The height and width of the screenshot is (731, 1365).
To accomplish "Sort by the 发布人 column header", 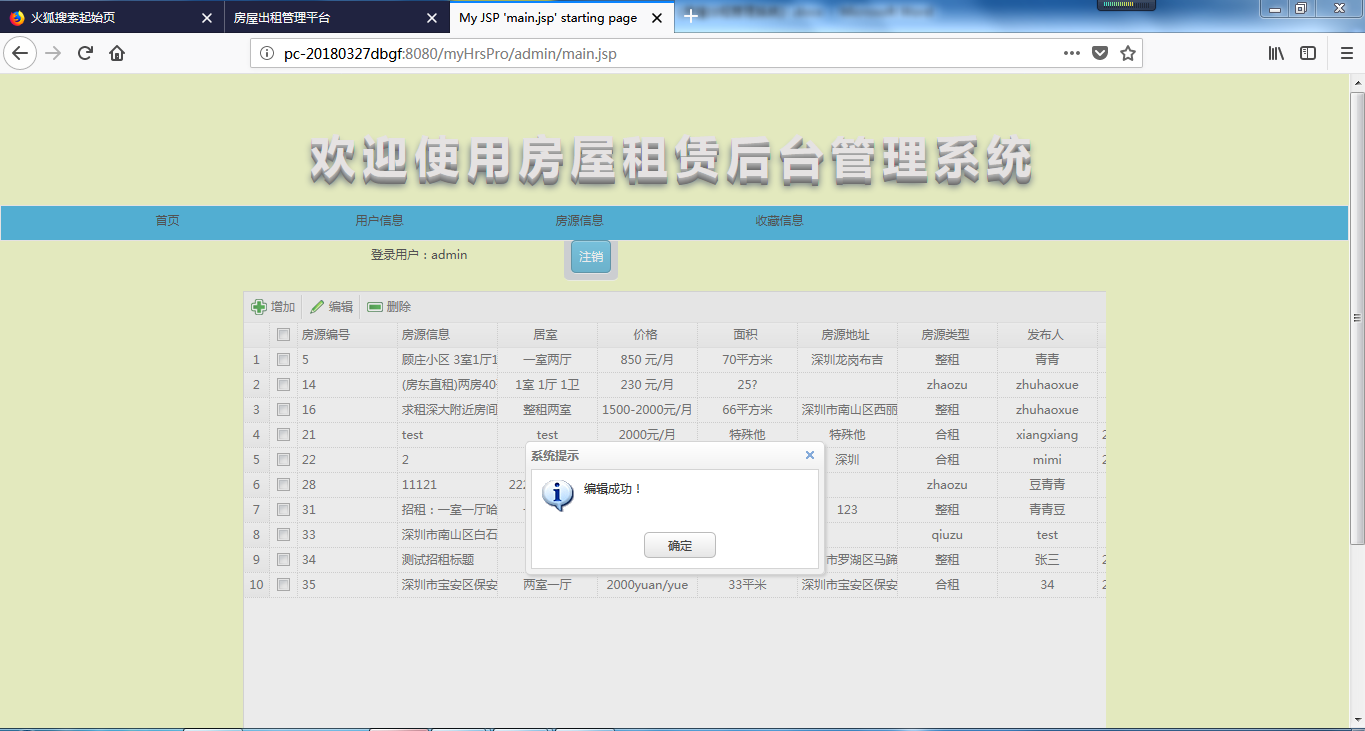I will (x=1047, y=335).
